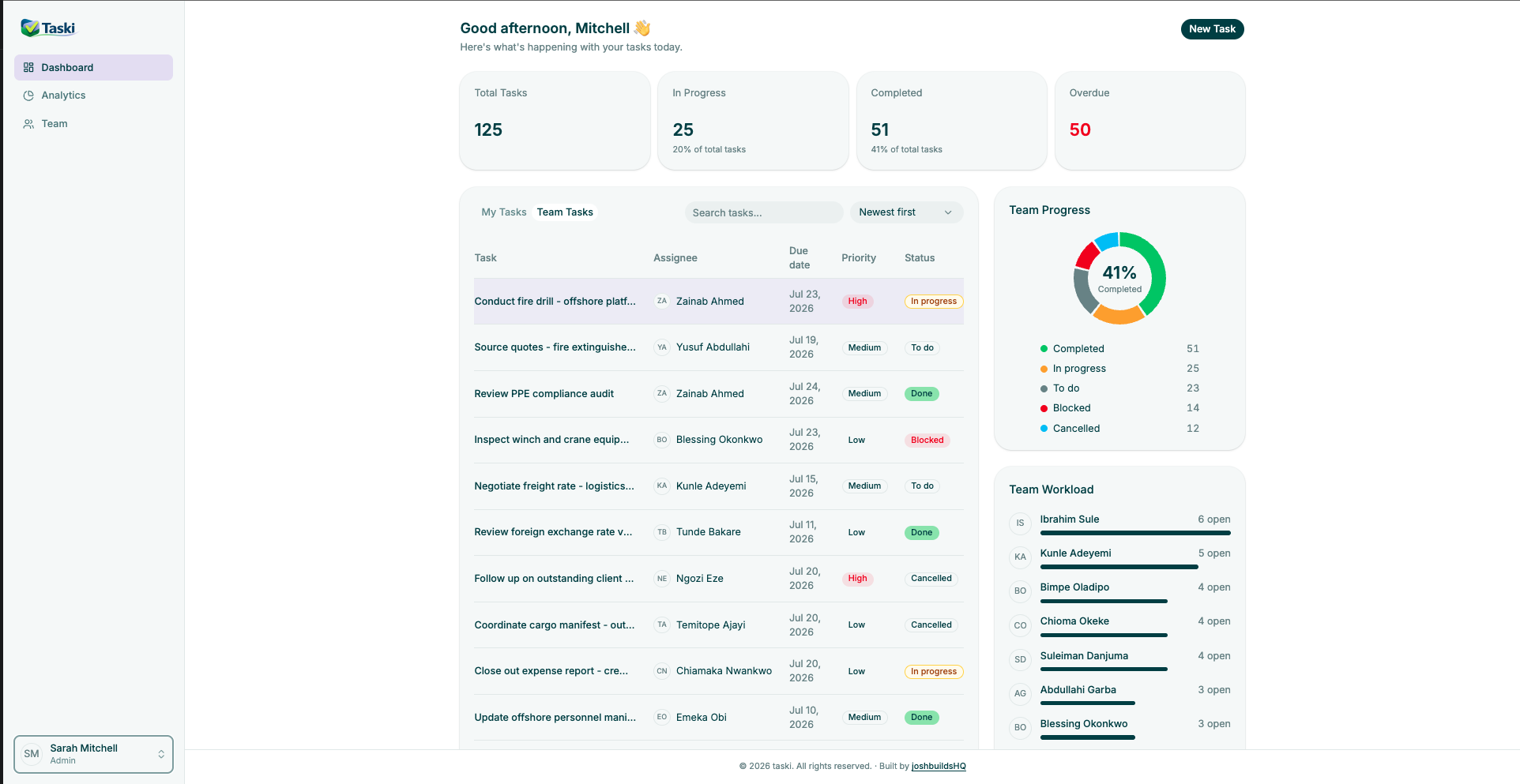The width and height of the screenshot is (1520, 784).
Task: Open the Team page in sidebar
Action: pos(93,124)
